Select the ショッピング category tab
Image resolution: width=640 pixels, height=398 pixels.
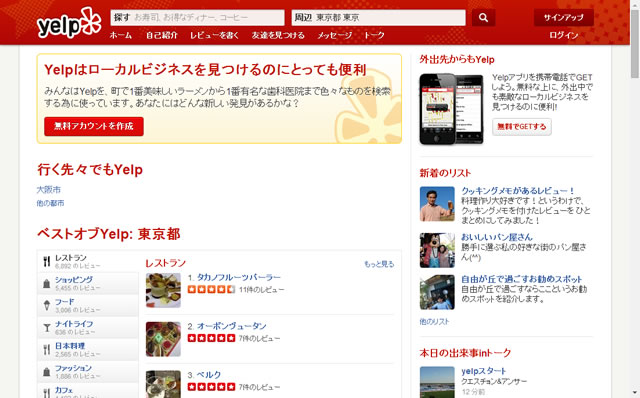click(x=88, y=283)
